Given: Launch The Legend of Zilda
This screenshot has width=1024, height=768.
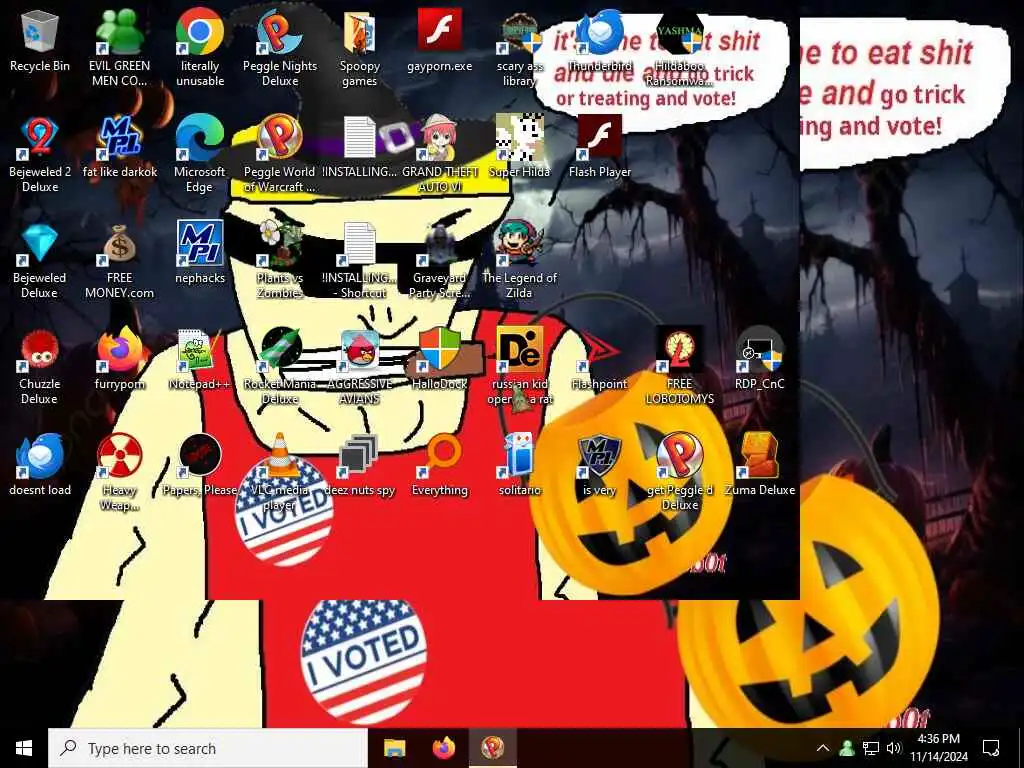Looking at the screenshot, I should pos(520,261).
